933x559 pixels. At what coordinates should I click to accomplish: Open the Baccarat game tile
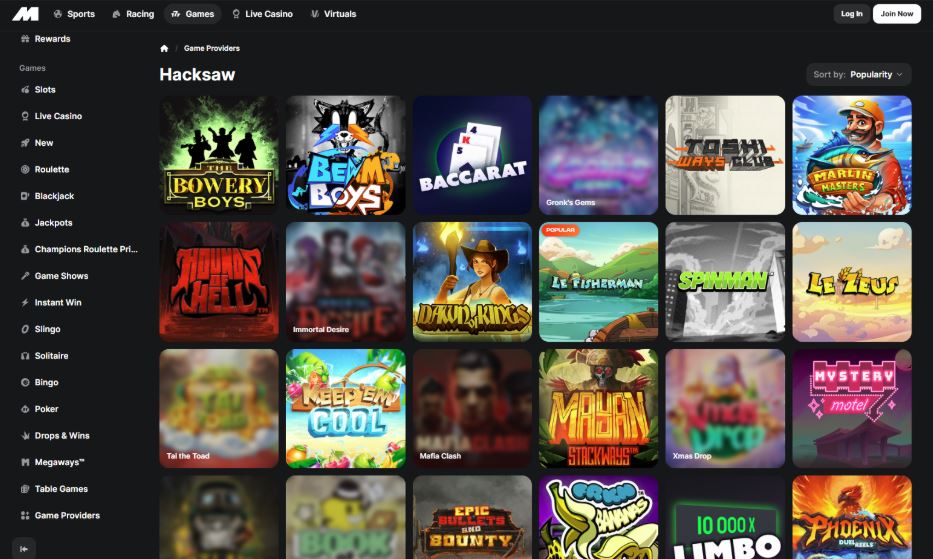472,155
